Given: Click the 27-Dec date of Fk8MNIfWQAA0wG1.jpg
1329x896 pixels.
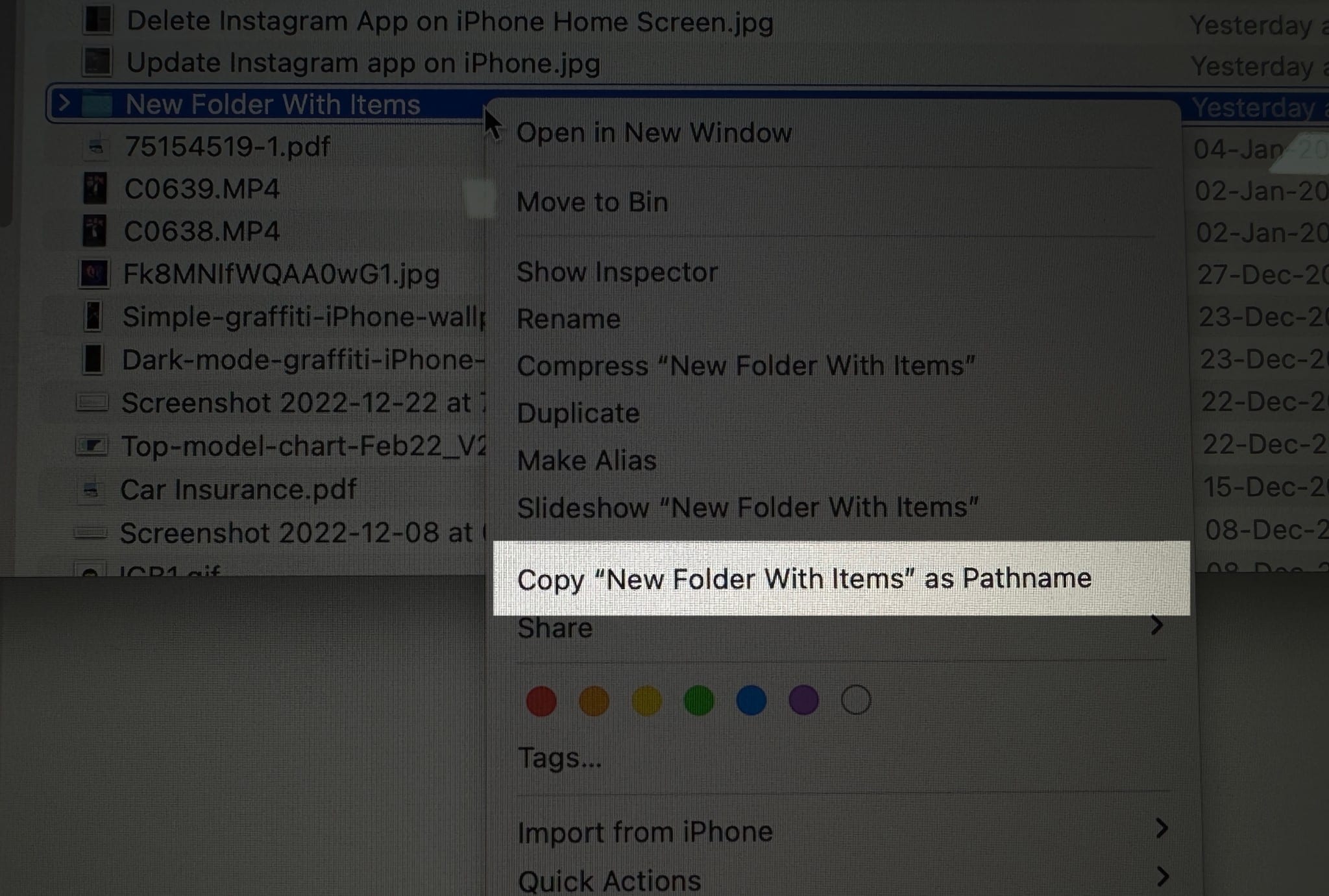Looking at the screenshot, I should [x=1263, y=274].
